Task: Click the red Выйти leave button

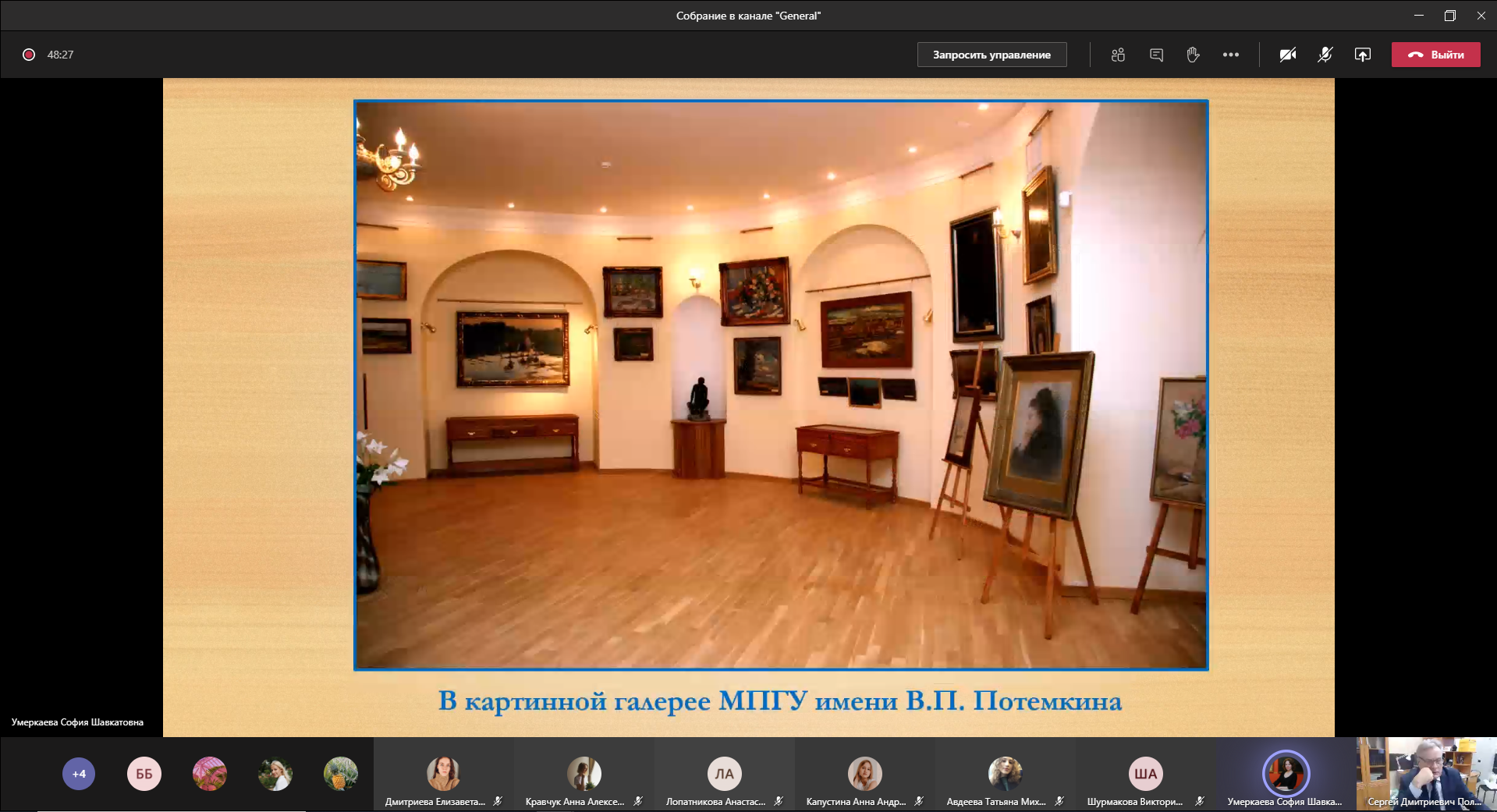Action: (1435, 55)
